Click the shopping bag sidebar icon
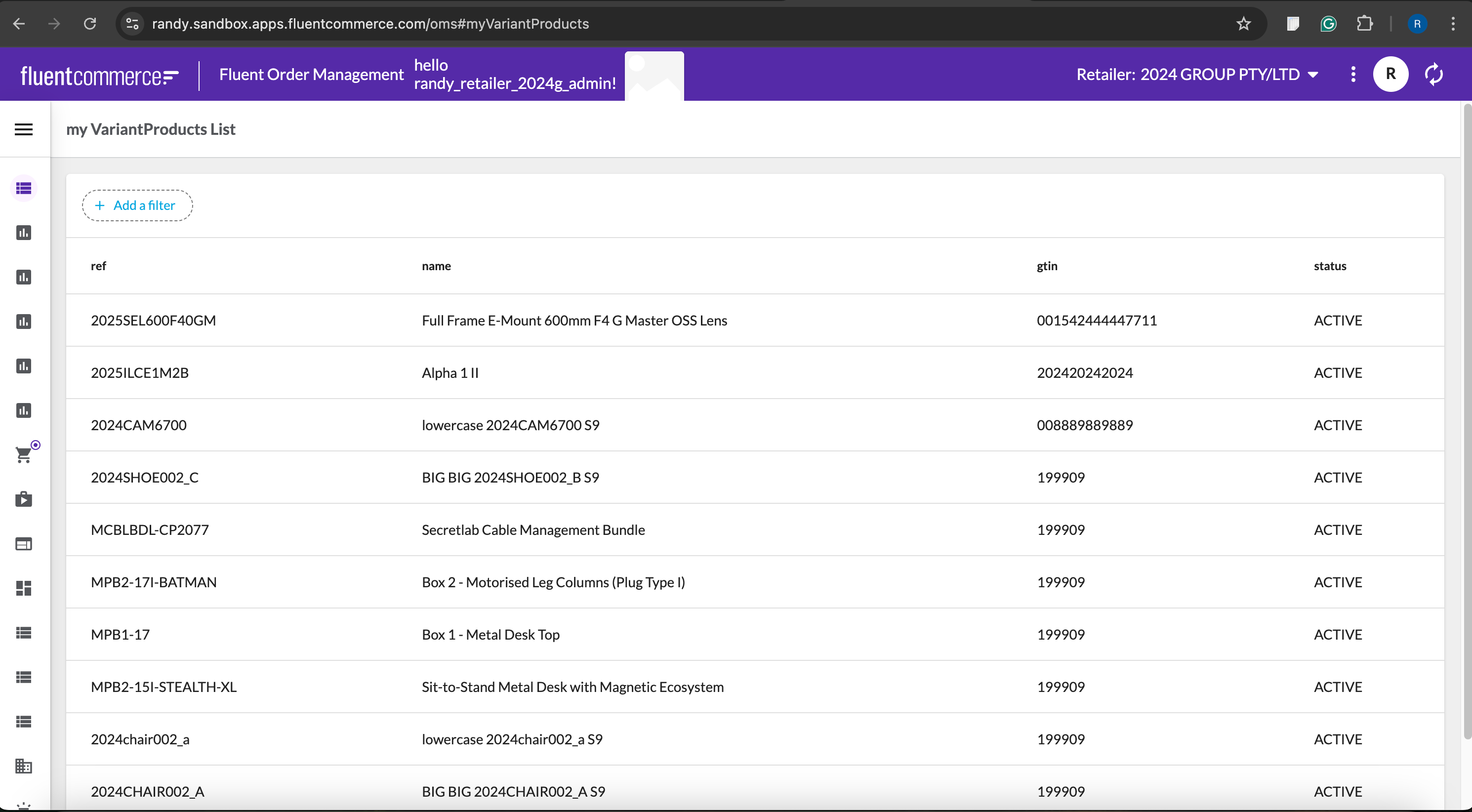Viewport: 1472px width, 812px height. [23, 499]
